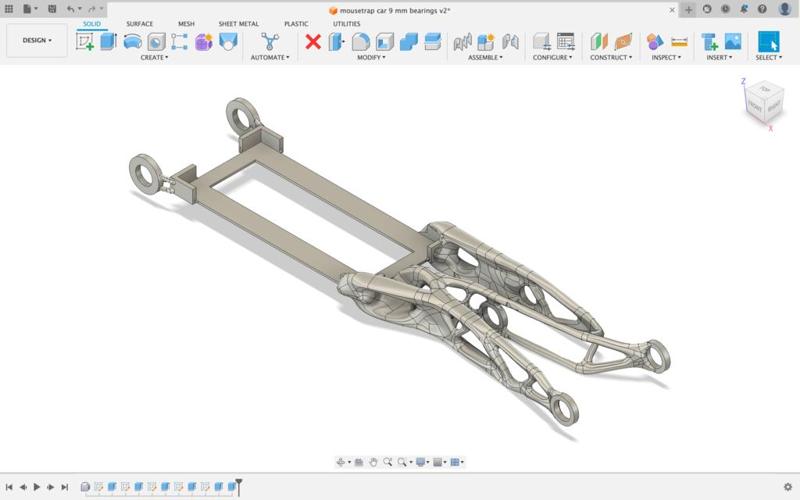Expand the CREATE menu

pos(154,58)
